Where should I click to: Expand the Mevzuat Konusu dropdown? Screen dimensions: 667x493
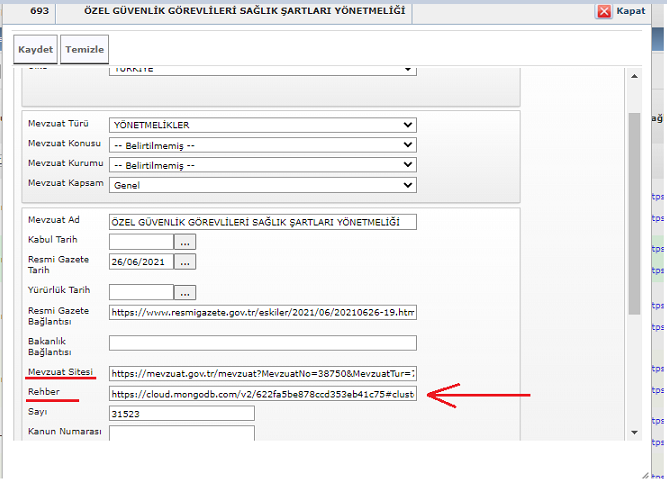(x=262, y=145)
